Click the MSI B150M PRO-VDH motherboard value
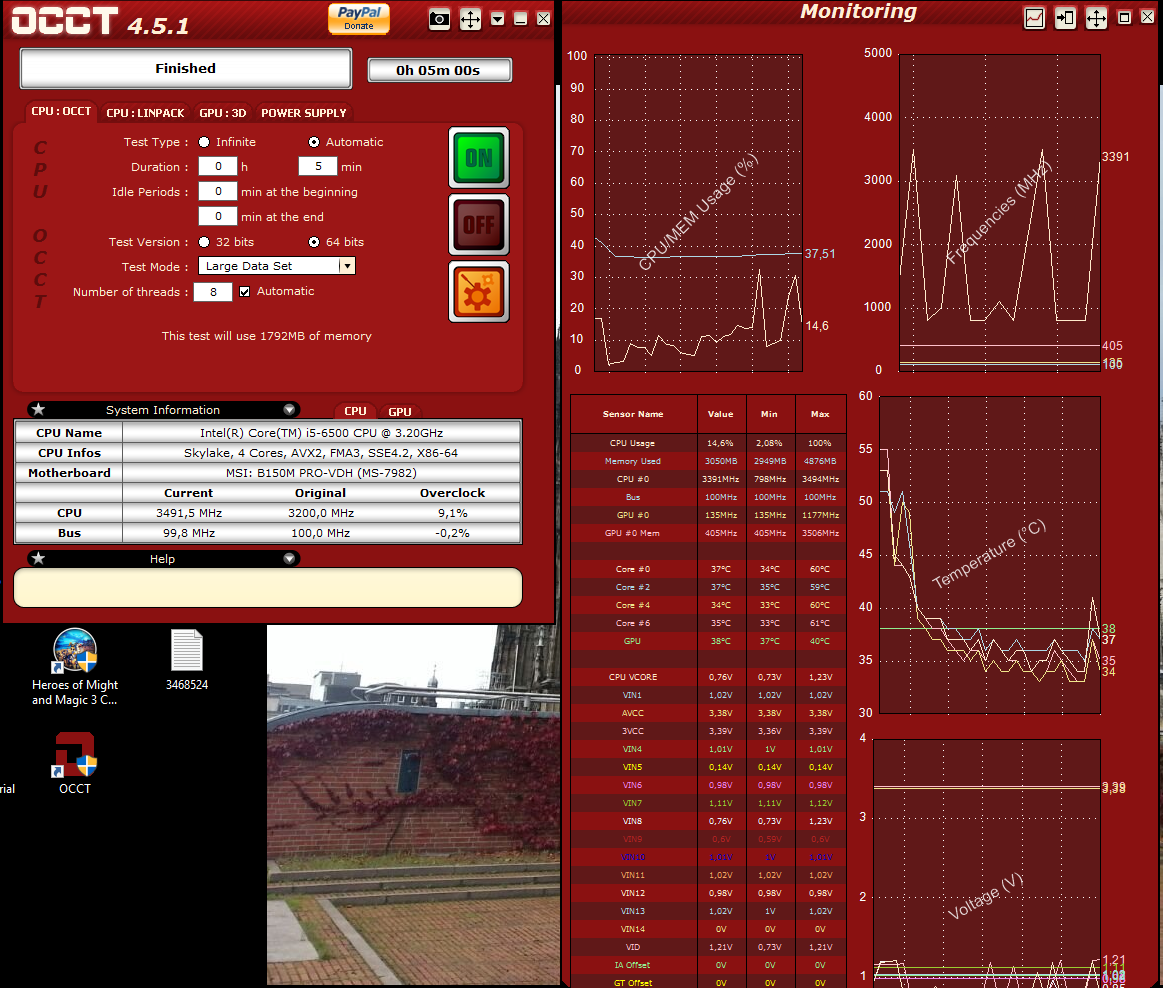Viewport: 1163px width, 988px height. [321, 472]
